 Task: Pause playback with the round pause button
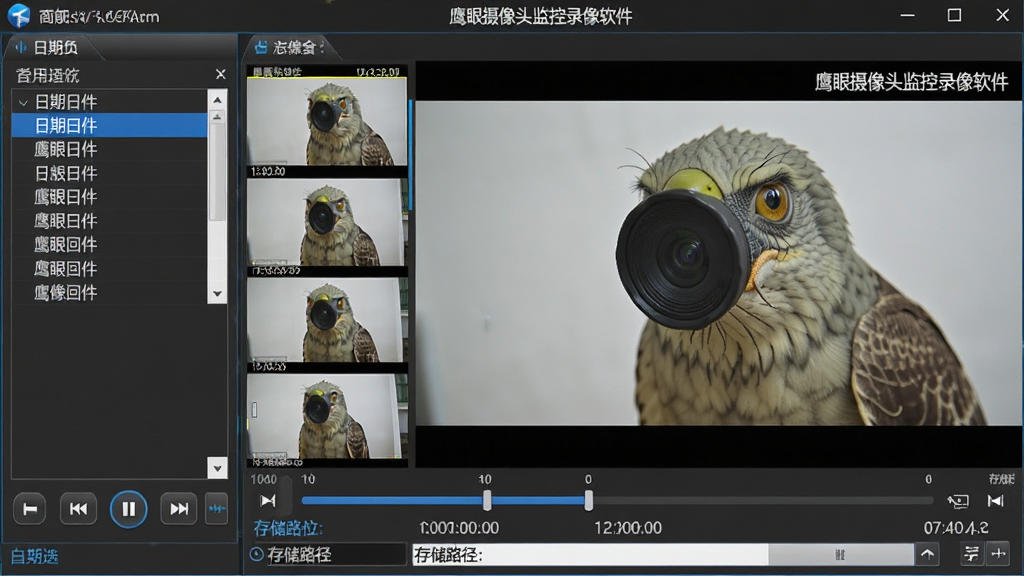[x=128, y=509]
